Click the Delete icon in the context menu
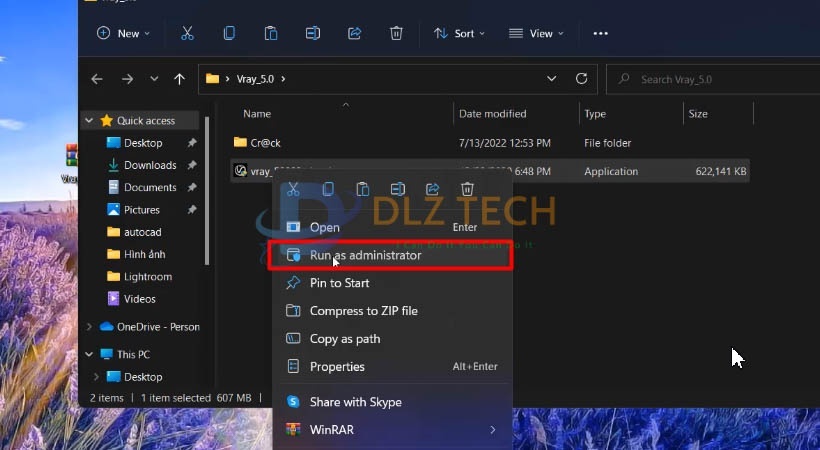Viewport: 820px width, 450px height. pyautogui.click(x=468, y=189)
